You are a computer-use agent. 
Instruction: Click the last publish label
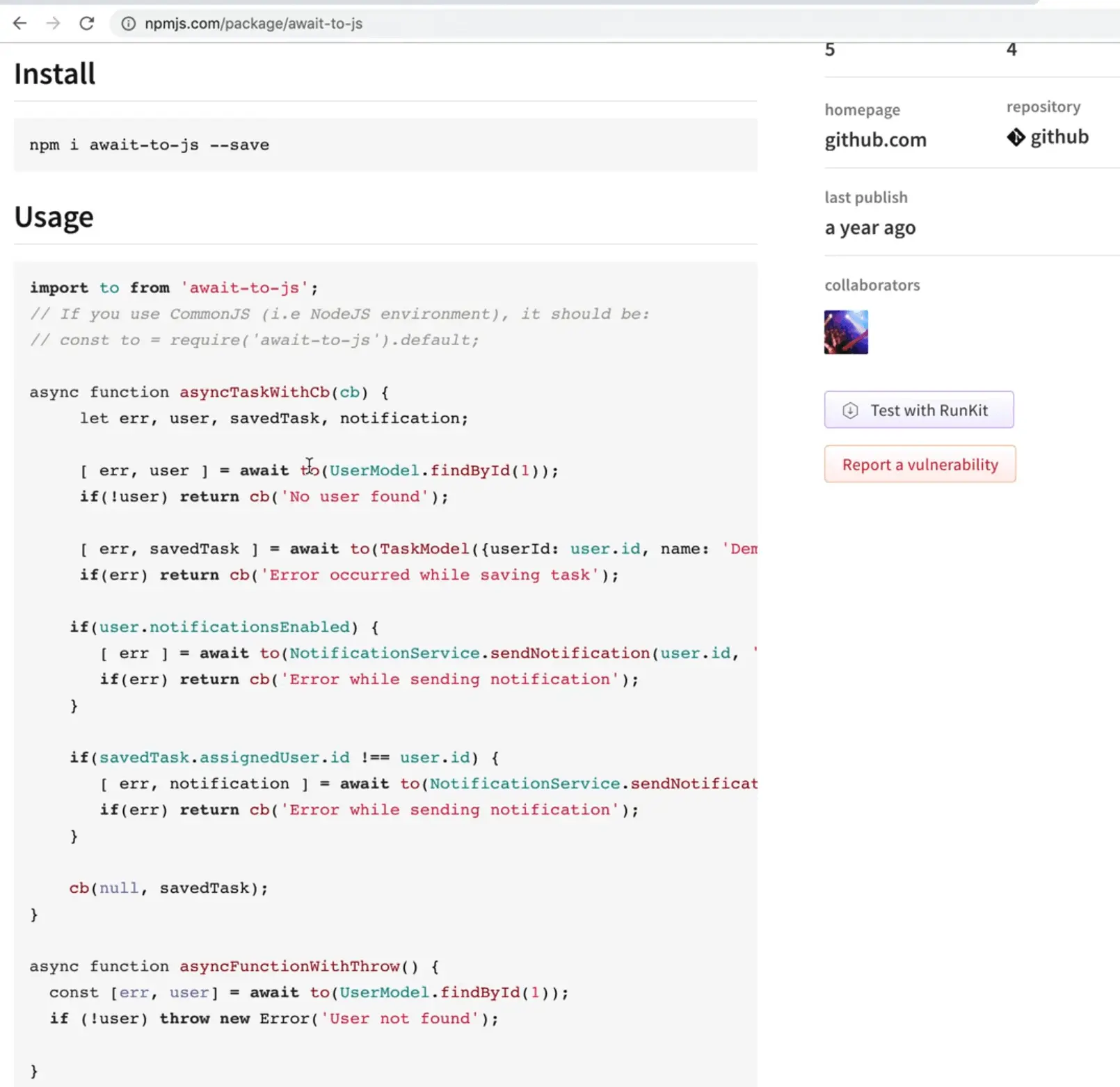[865, 197]
